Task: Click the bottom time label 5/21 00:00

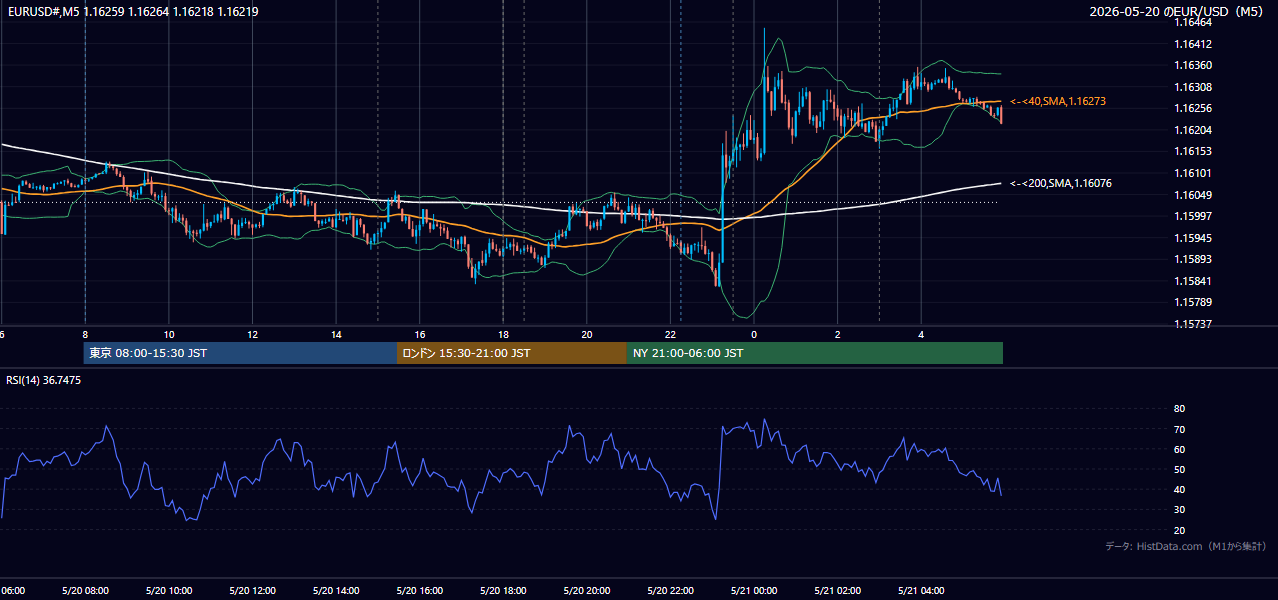Action: 754,591
